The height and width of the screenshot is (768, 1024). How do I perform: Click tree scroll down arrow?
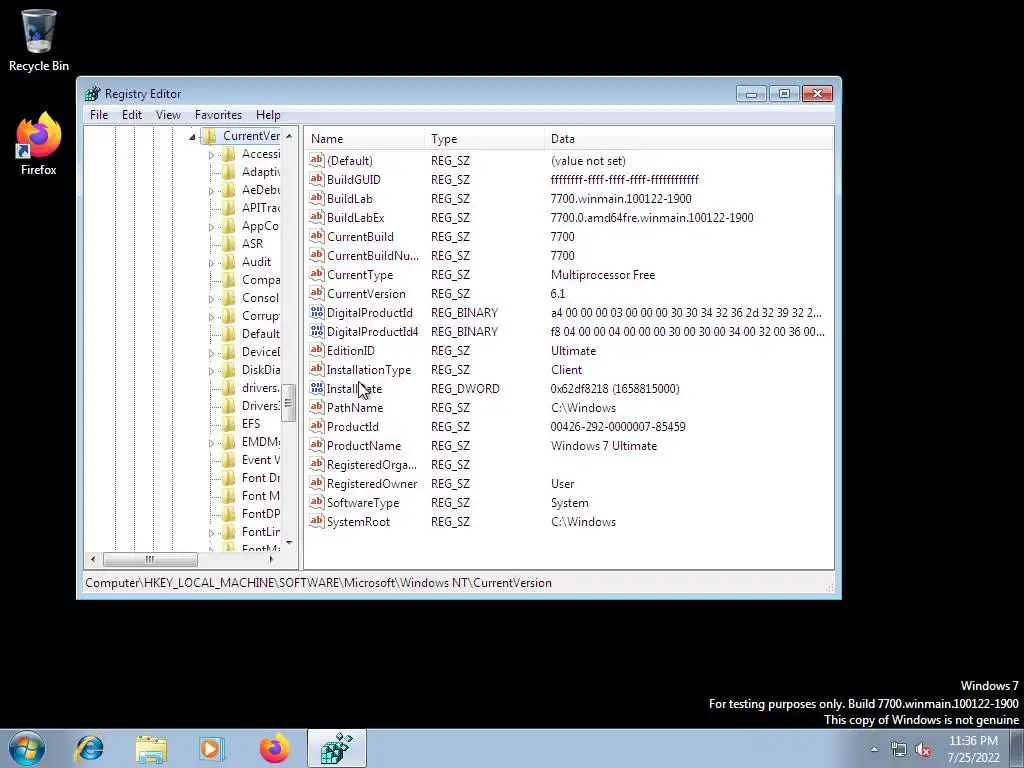(289, 543)
